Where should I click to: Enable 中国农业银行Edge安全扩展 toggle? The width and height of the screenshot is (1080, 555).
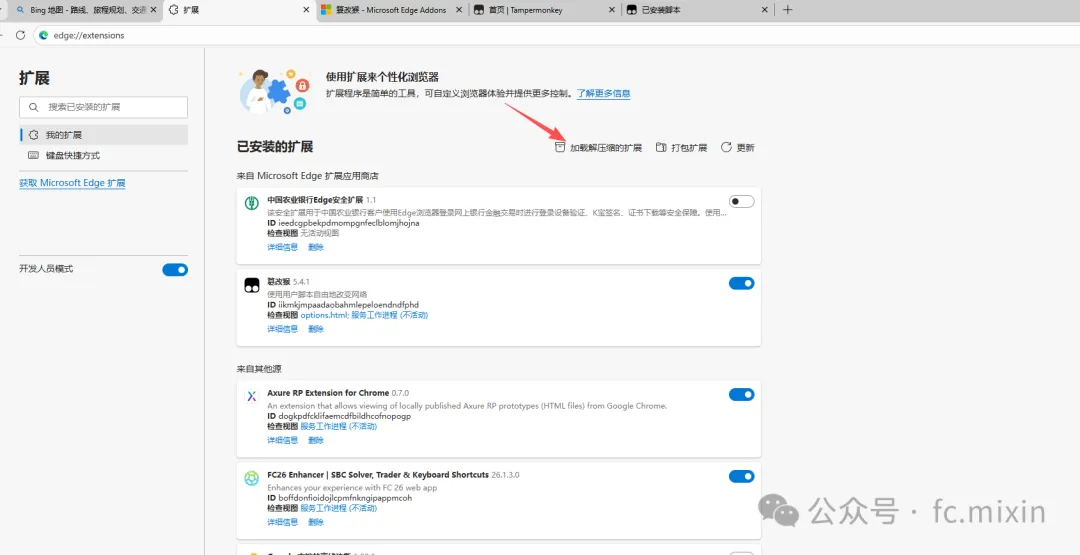[742, 201]
